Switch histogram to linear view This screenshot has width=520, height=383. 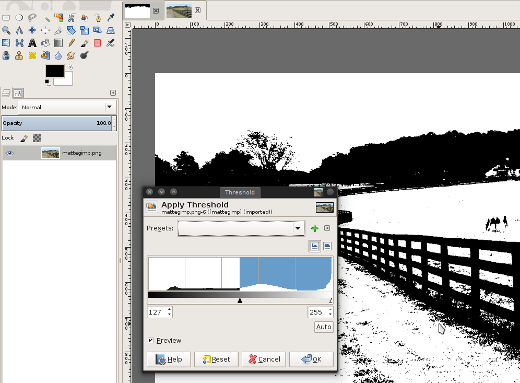315,246
